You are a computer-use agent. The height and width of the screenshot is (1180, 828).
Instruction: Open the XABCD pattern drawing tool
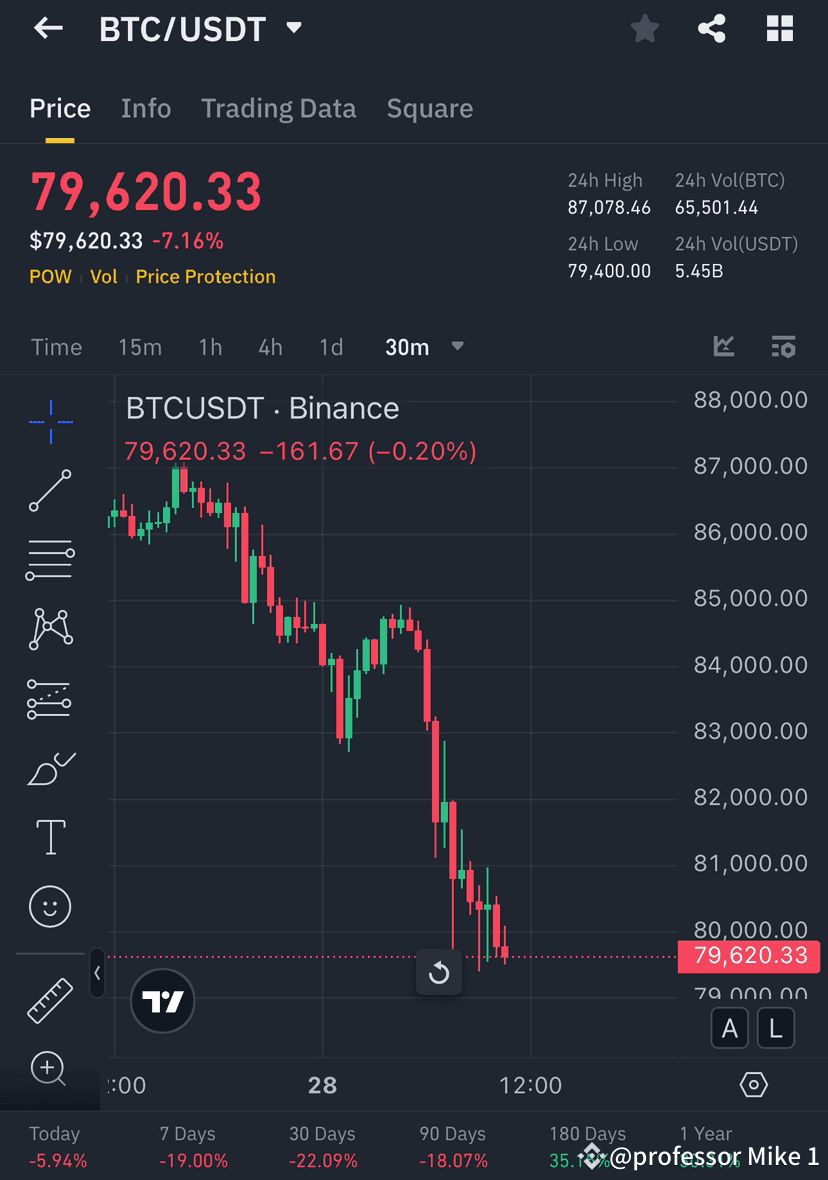click(49, 629)
